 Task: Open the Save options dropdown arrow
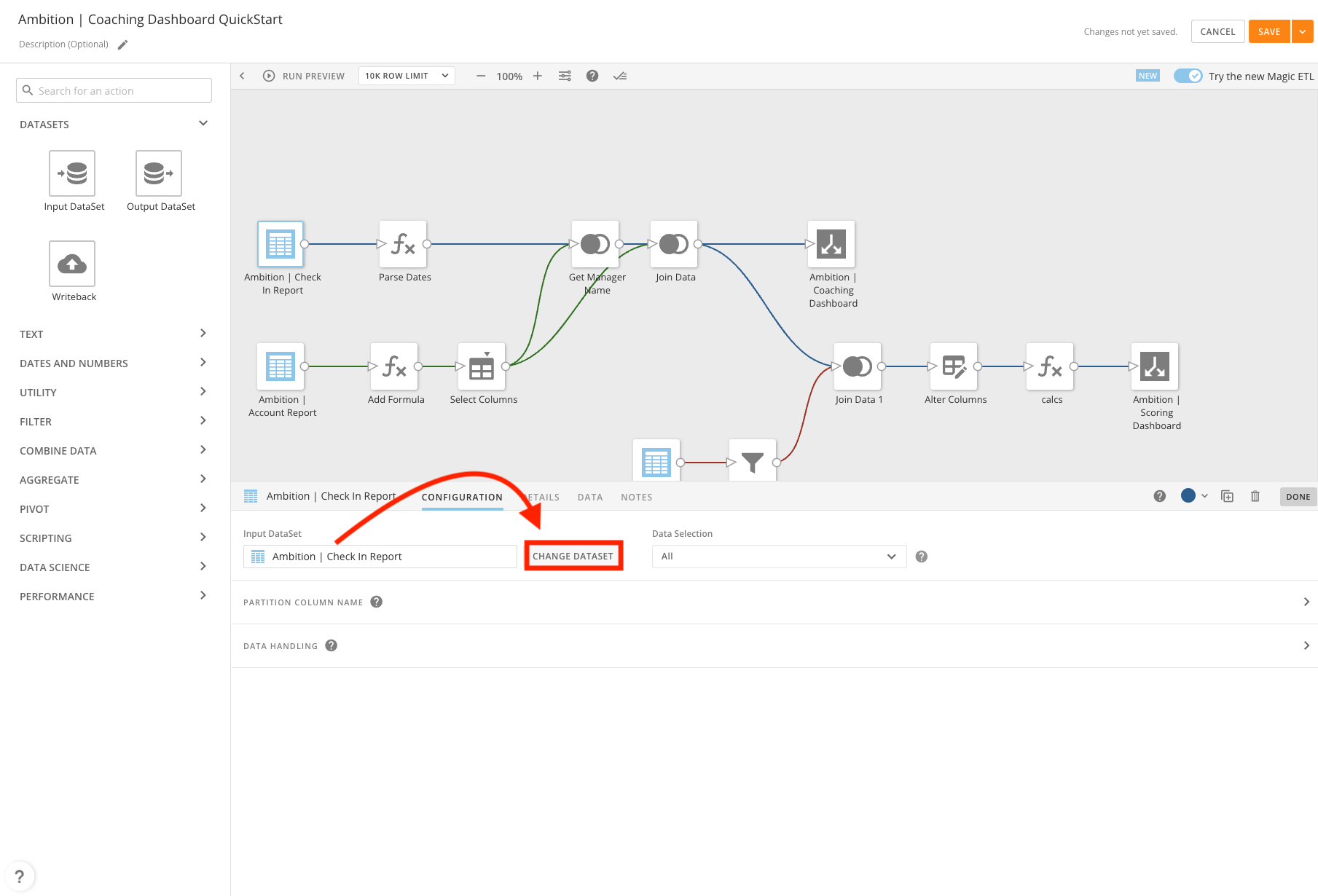tap(1303, 31)
